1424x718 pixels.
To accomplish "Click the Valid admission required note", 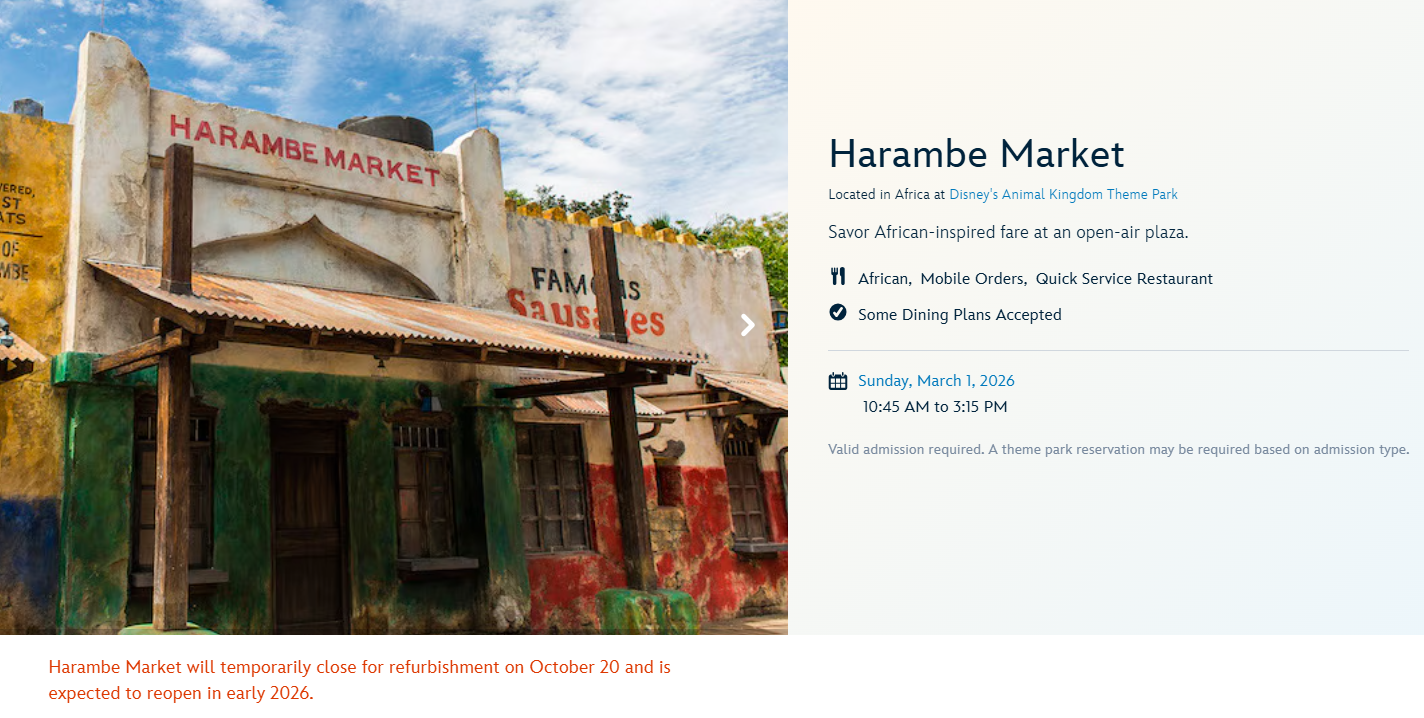I will click(1118, 450).
